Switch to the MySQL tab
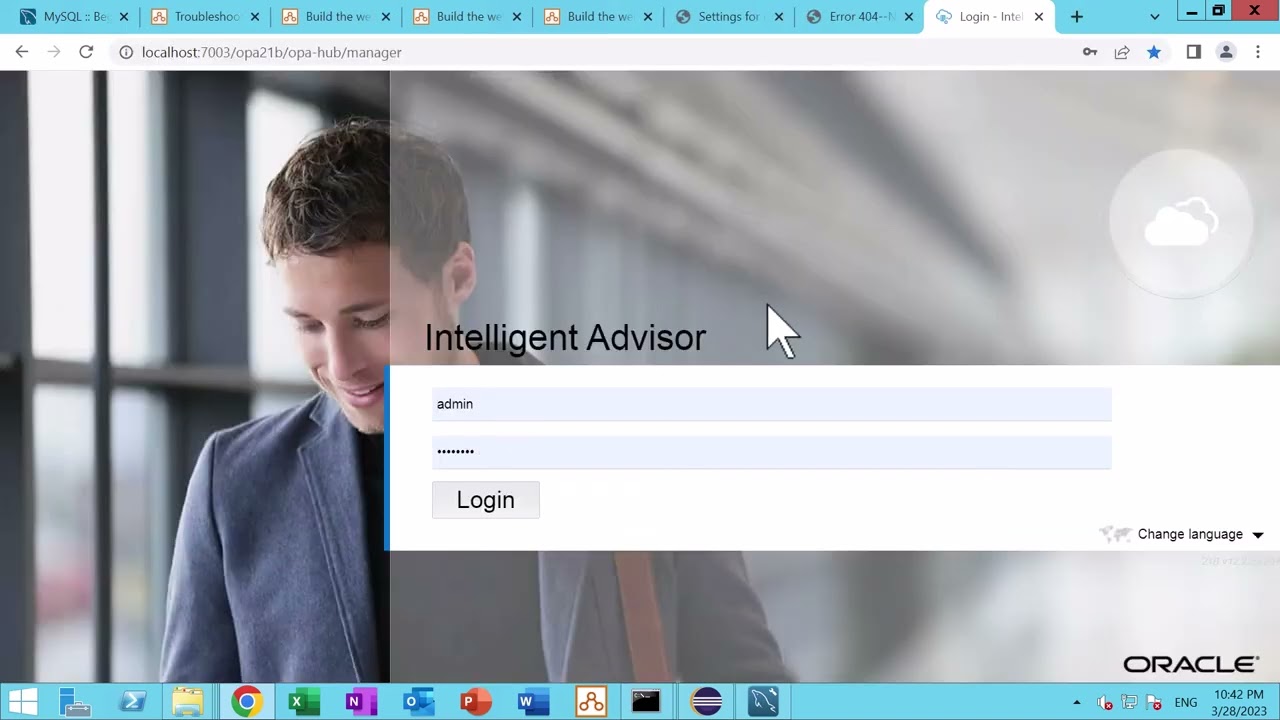Viewport: 1280px width, 720px height. click(x=74, y=17)
